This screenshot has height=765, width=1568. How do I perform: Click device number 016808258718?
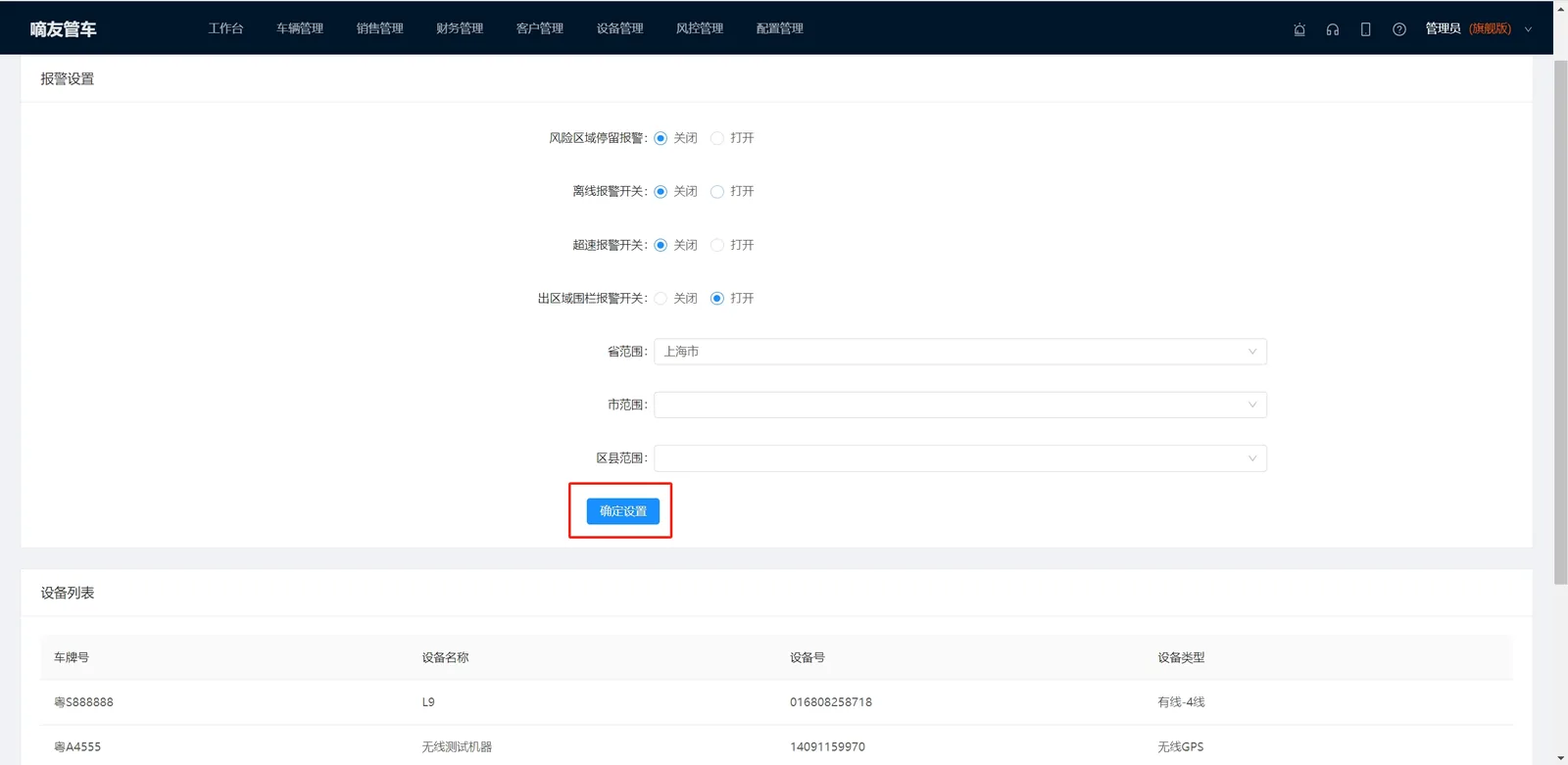point(831,702)
